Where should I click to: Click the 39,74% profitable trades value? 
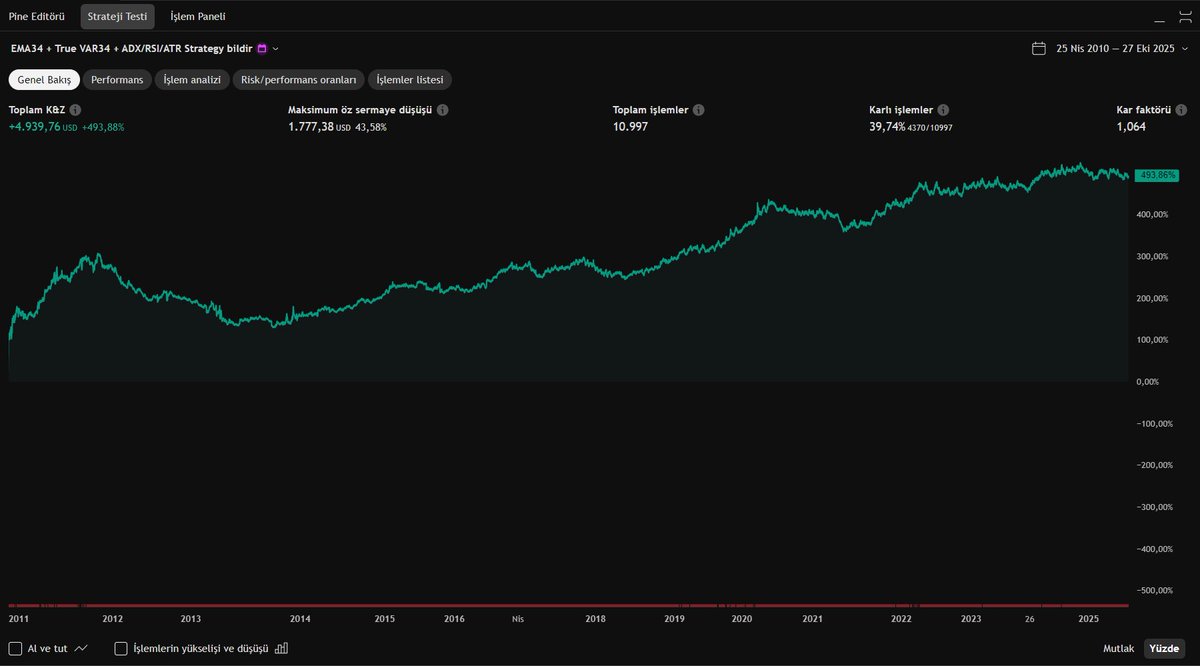click(887, 127)
